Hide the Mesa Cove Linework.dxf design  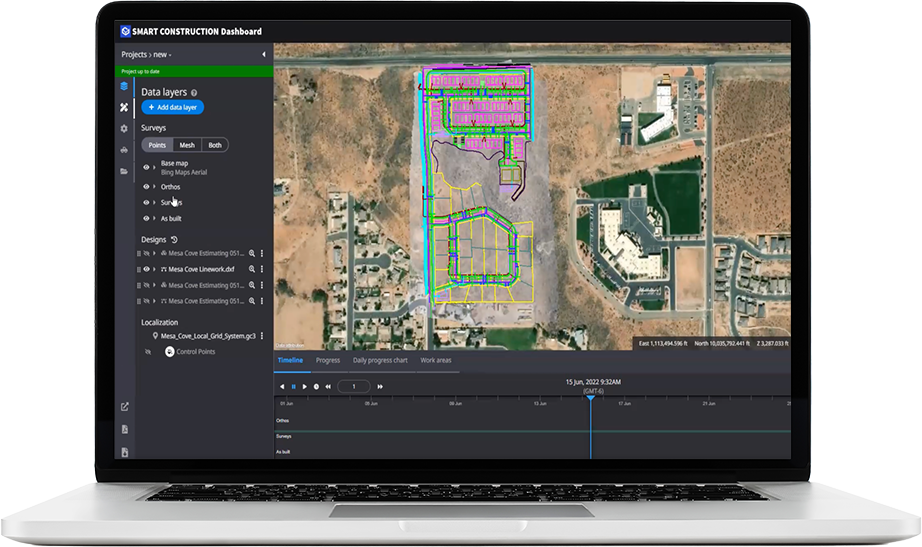point(146,269)
